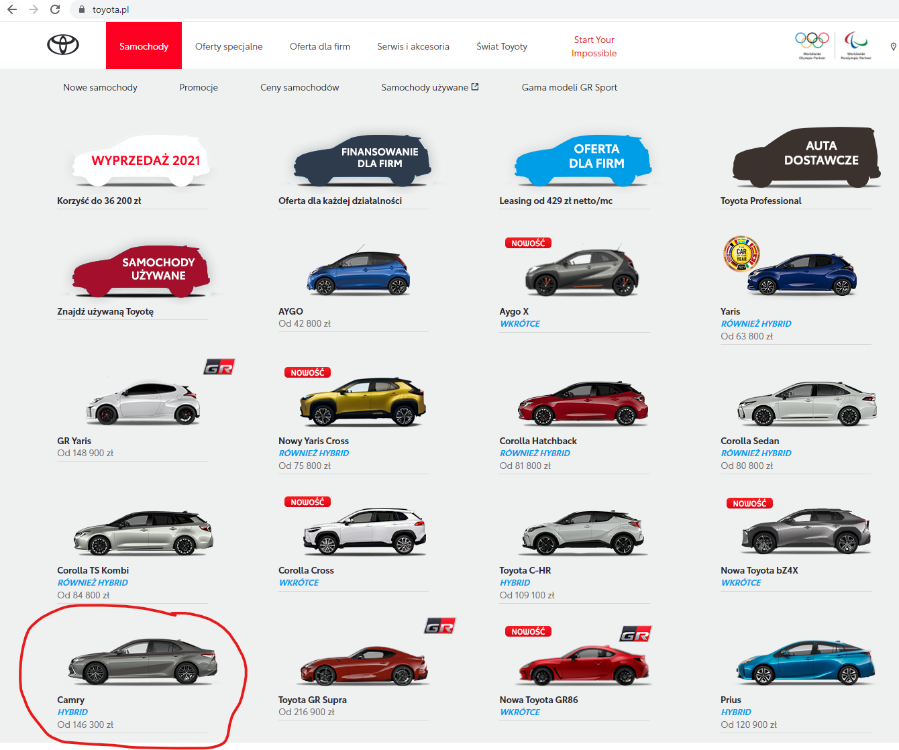
Task: Click the Car of the Year badge
Action: pos(741,253)
